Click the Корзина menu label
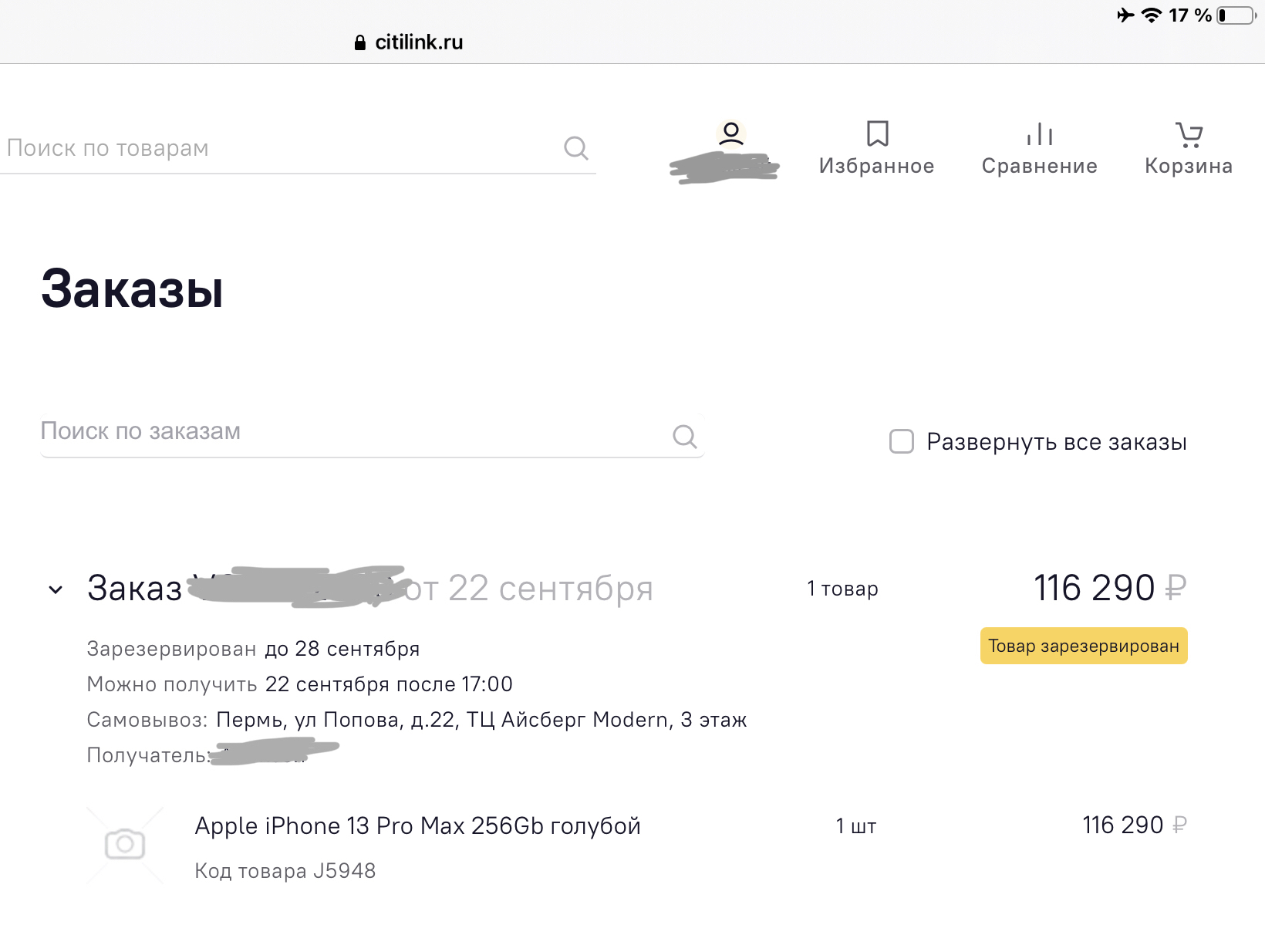The width and height of the screenshot is (1265, 952). click(x=1188, y=166)
